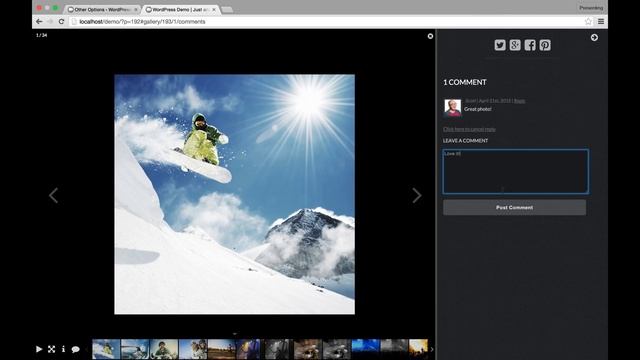Viewport: 640px width, 360px height.
Task: Select the fifth landscape thumbnail
Action: tap(222, 349)
